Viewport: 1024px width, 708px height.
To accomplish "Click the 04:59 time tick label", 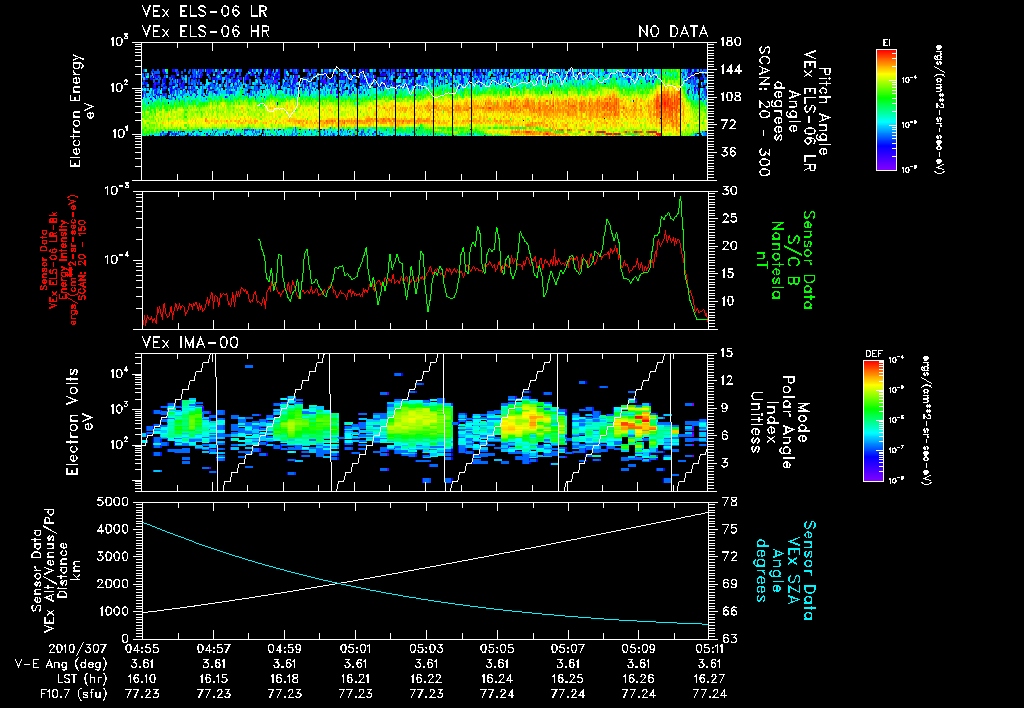I will coord(284,649).
